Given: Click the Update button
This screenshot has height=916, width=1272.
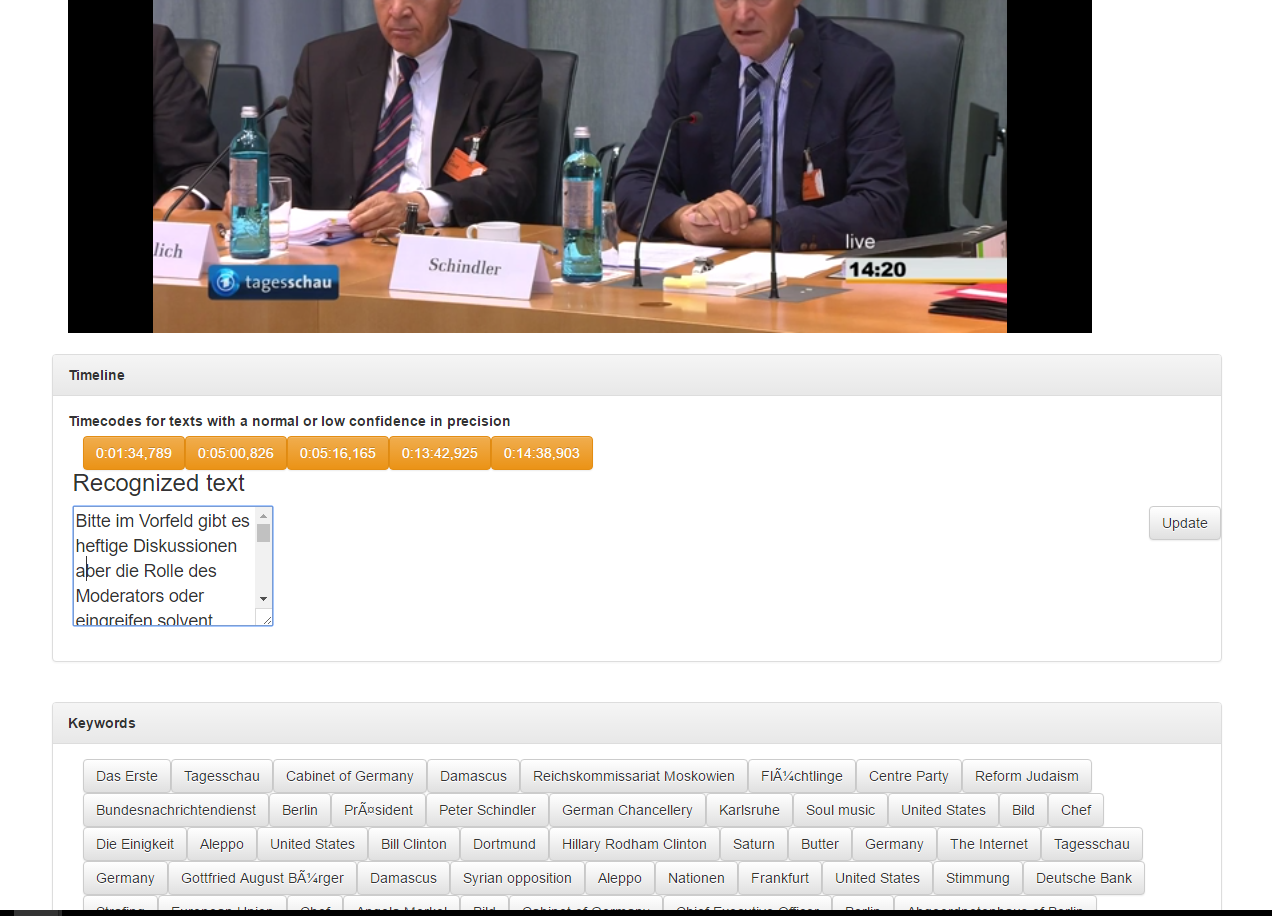Looking at the screenshot, I should [x=1185, y=523].
